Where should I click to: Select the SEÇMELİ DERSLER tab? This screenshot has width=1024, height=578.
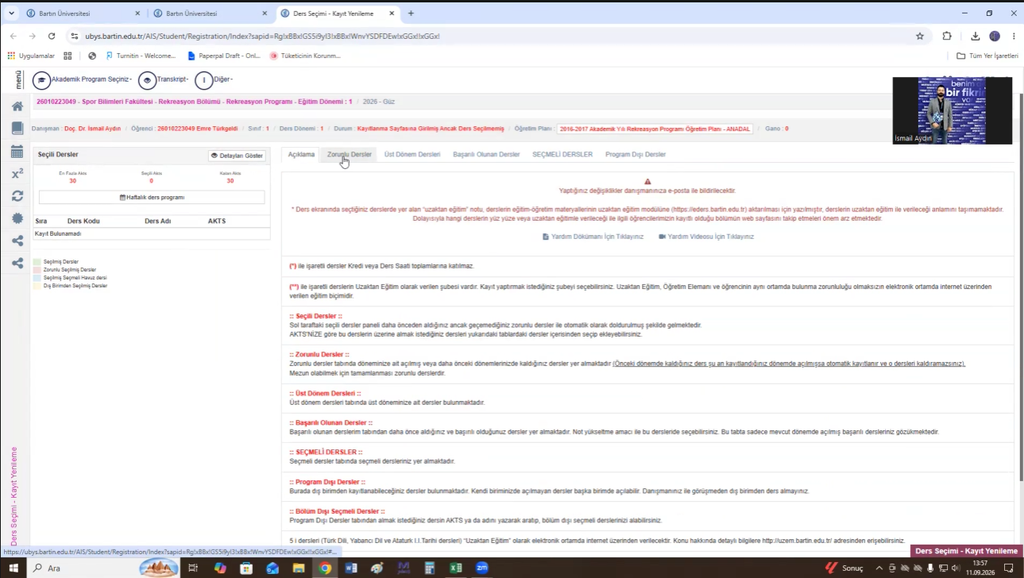pyautogui.click(x=562, y=155)
